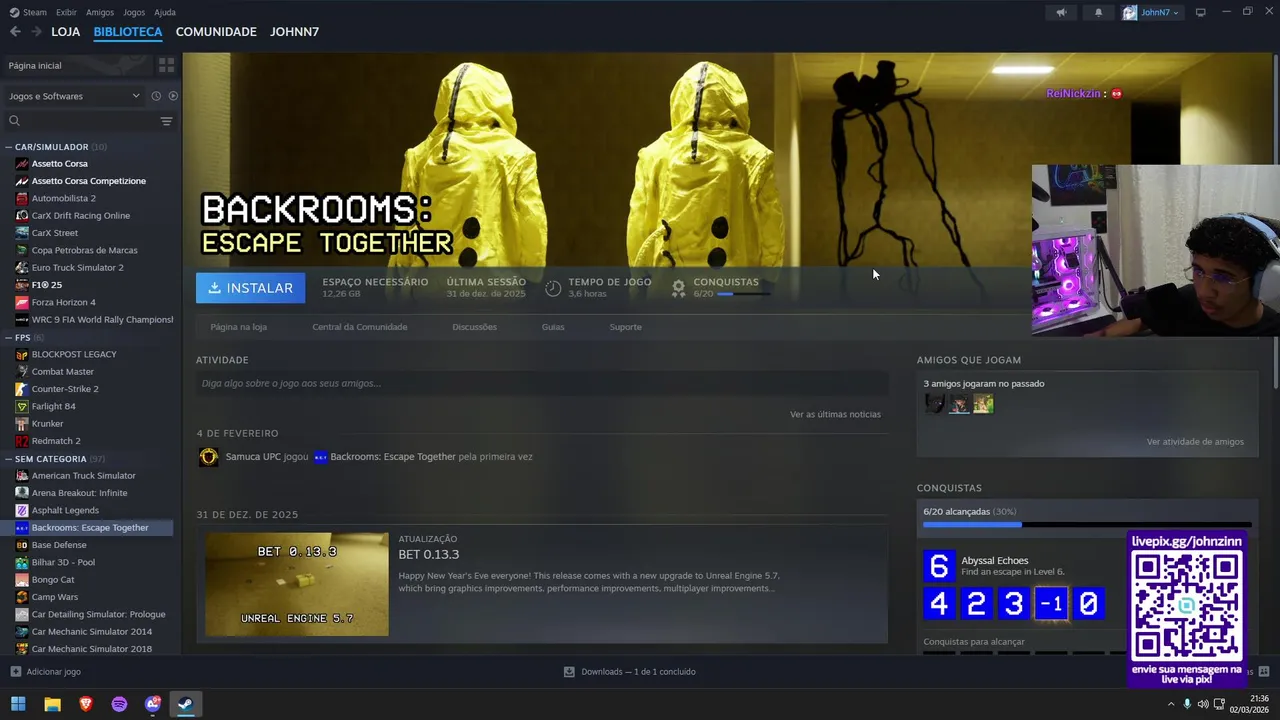Launch Brave browser from the taskbar
Screen dimensions: 1280x720
(86, 704)
